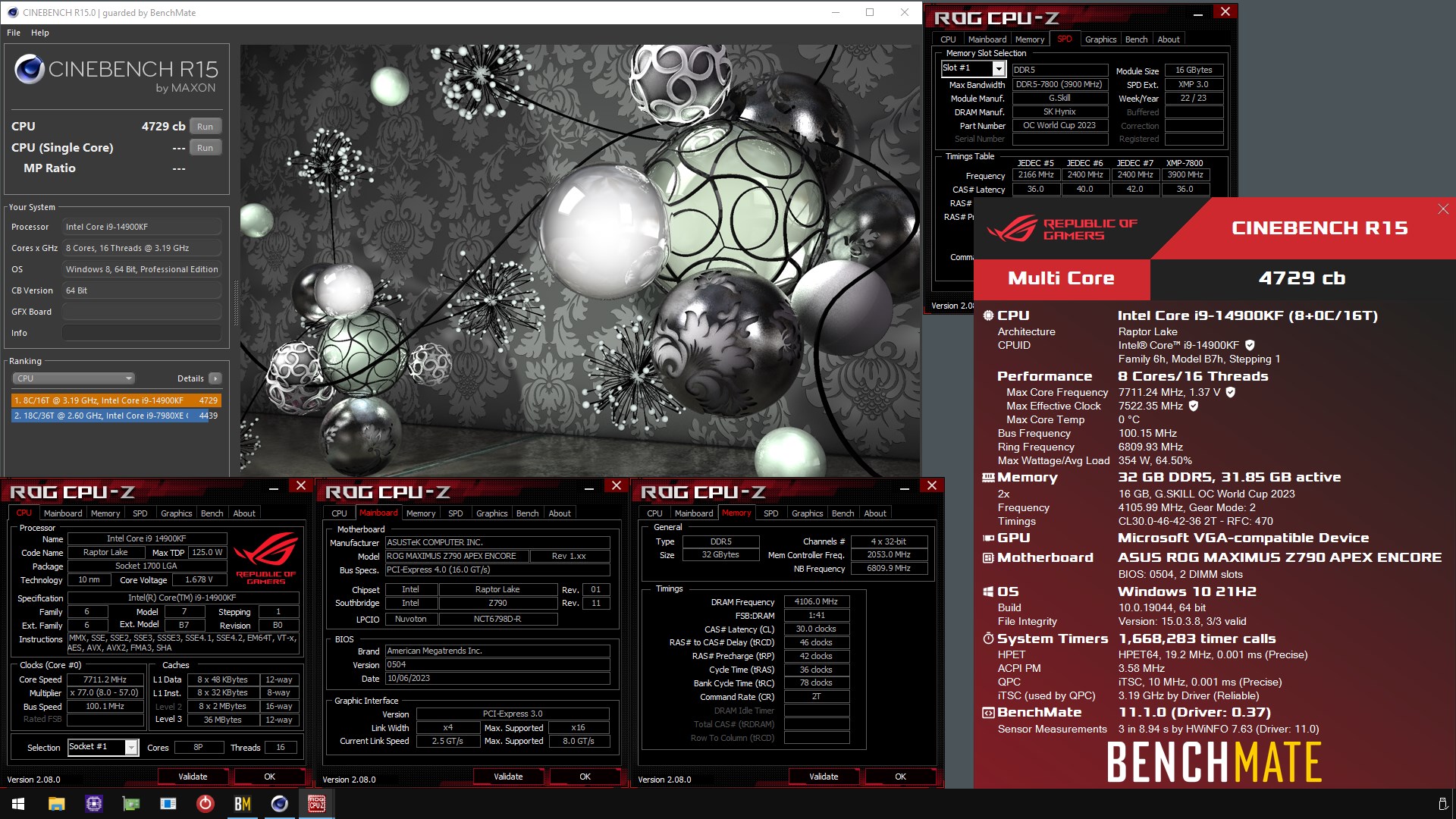The width and height of the screenshot is (1456, 819).
Task: Switch to the Cinebench taskbar icon
Action: (x=280, y=804)
